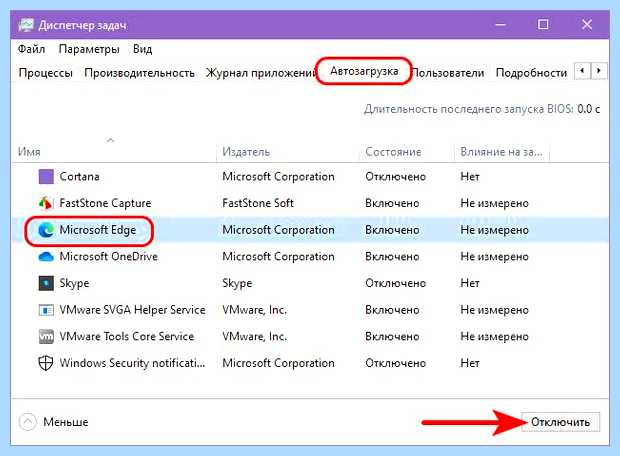Switch to the Подробности tab

[x=531, y=73]
